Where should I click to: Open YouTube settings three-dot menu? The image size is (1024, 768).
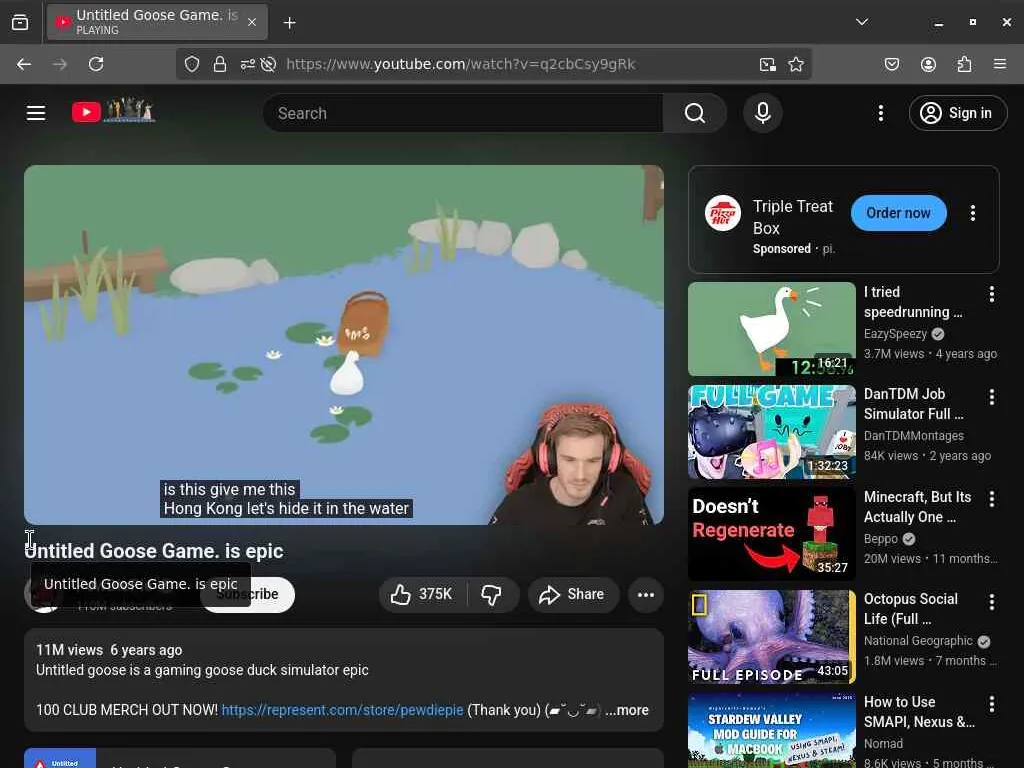point(880,113)
